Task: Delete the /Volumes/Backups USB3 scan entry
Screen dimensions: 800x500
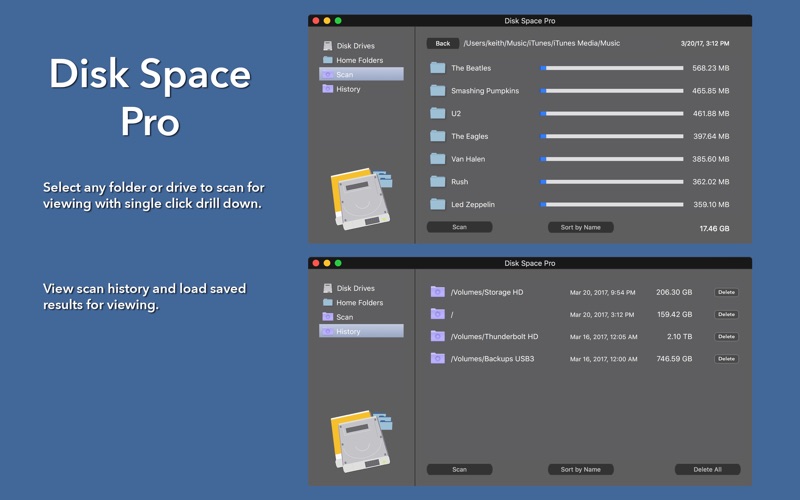Action: [727, 359]
